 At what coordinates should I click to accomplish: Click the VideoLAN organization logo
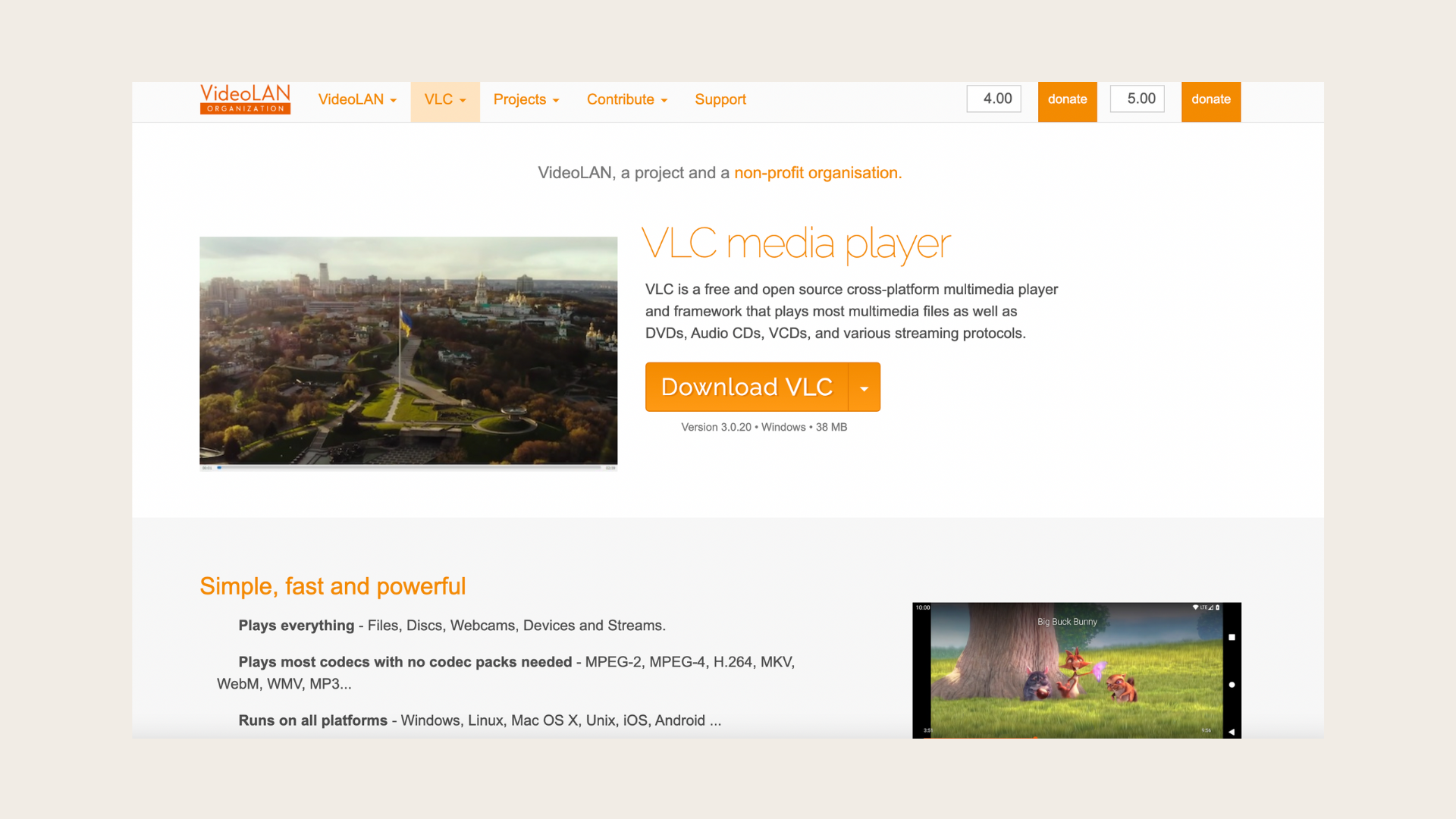pos(244,101)
